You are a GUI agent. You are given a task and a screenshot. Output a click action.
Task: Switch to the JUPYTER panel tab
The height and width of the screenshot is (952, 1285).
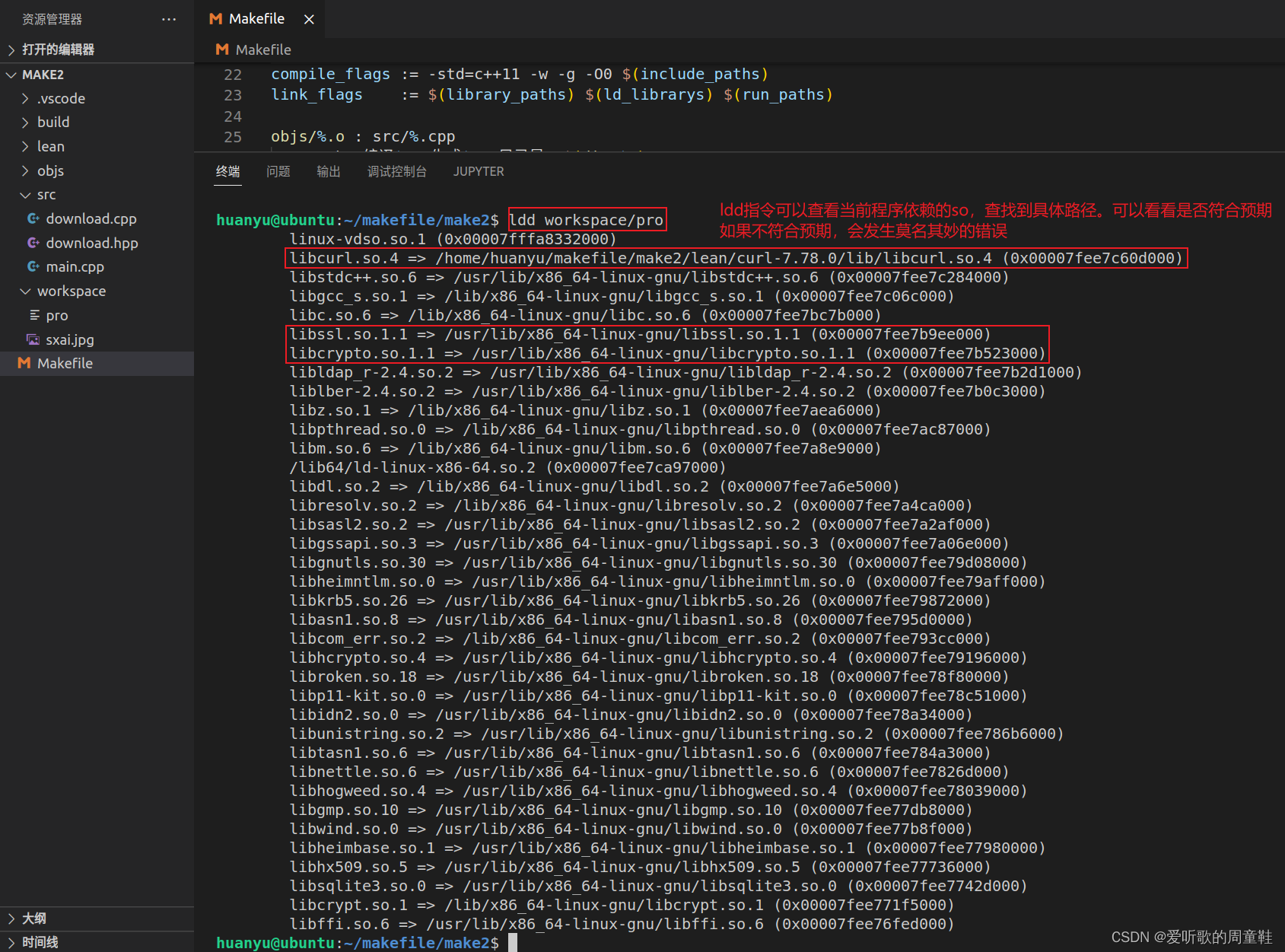point(479,171)
